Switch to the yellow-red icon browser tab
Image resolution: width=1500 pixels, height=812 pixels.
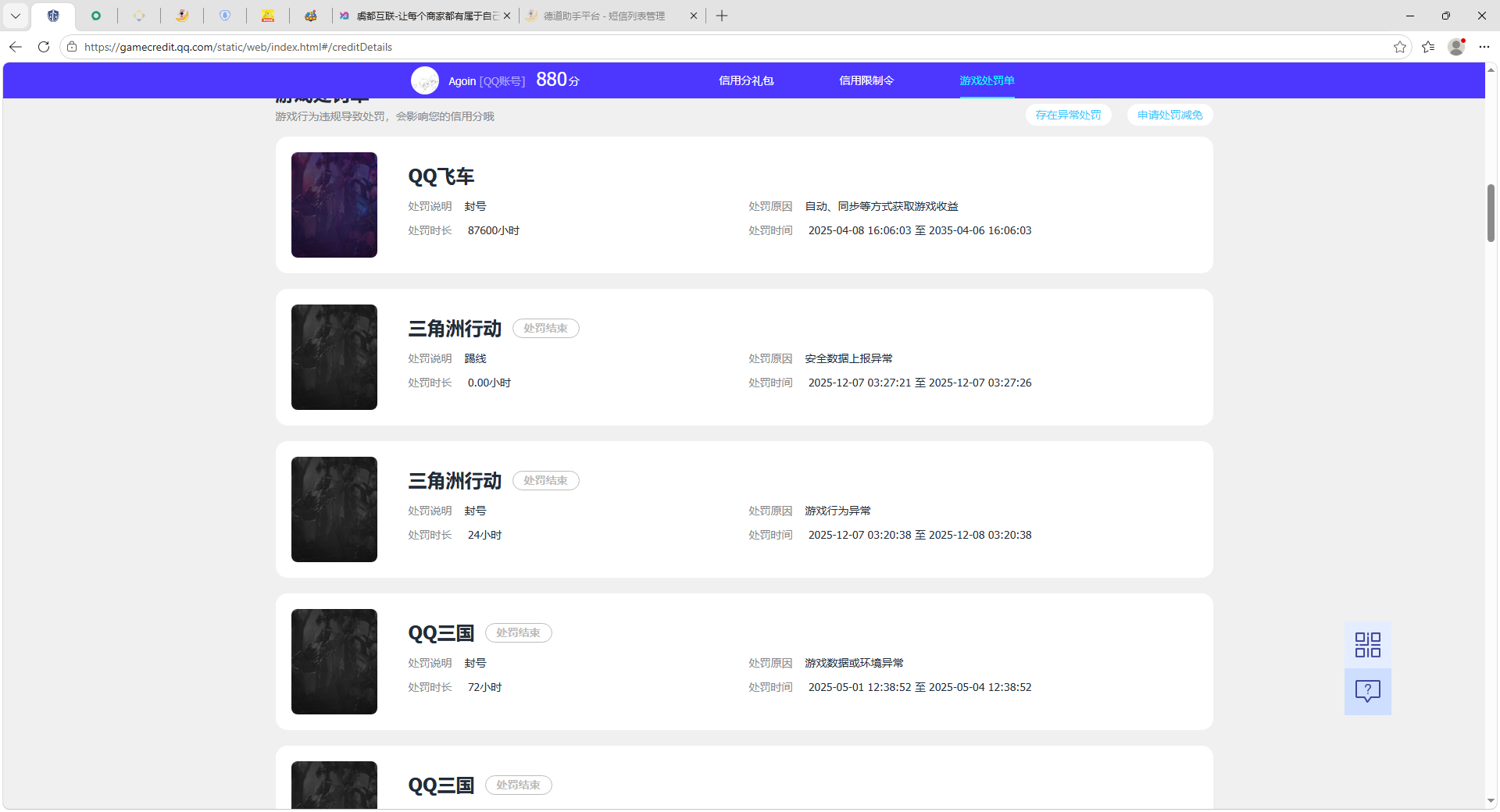(268, 16)
